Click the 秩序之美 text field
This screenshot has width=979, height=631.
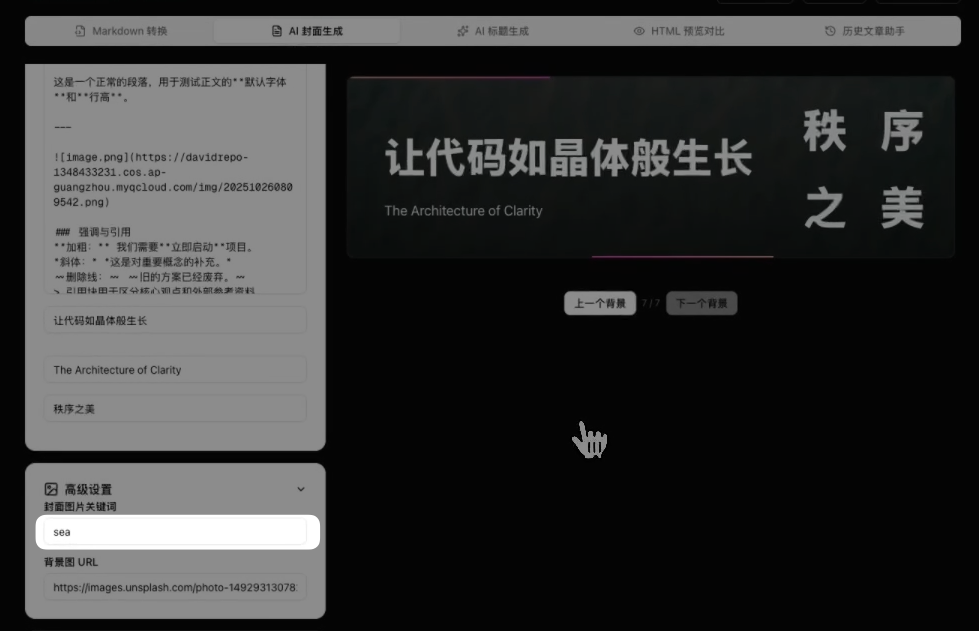pyautogui.click(x=175, y=409)
